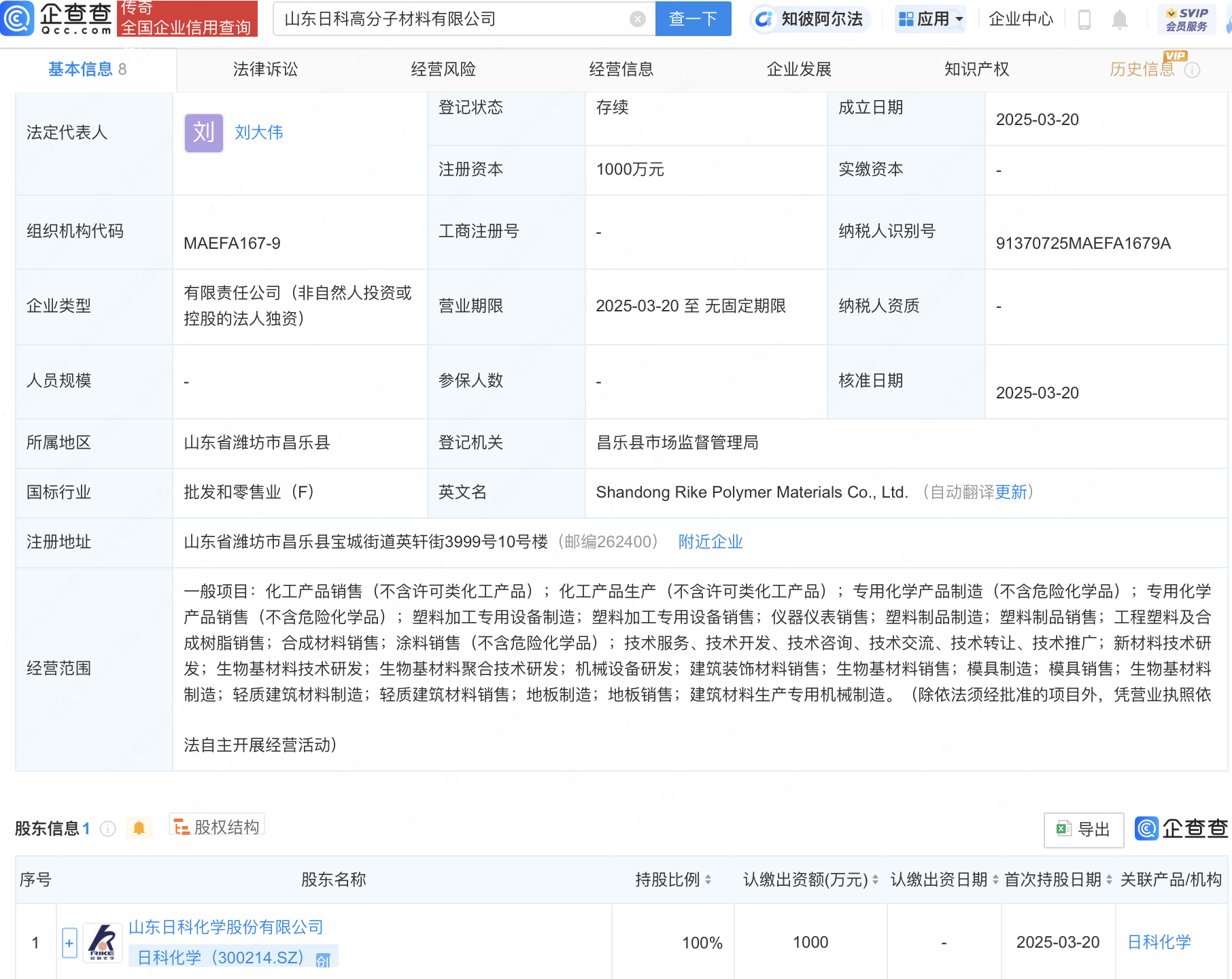Switch to the 经营风险 tab
Screen dimensions: 1232x979
[x=443, y=69]
